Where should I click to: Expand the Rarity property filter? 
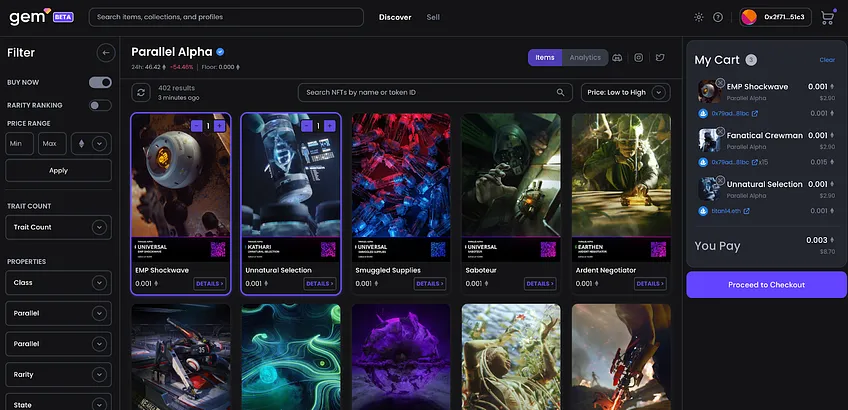coord(58,374)
